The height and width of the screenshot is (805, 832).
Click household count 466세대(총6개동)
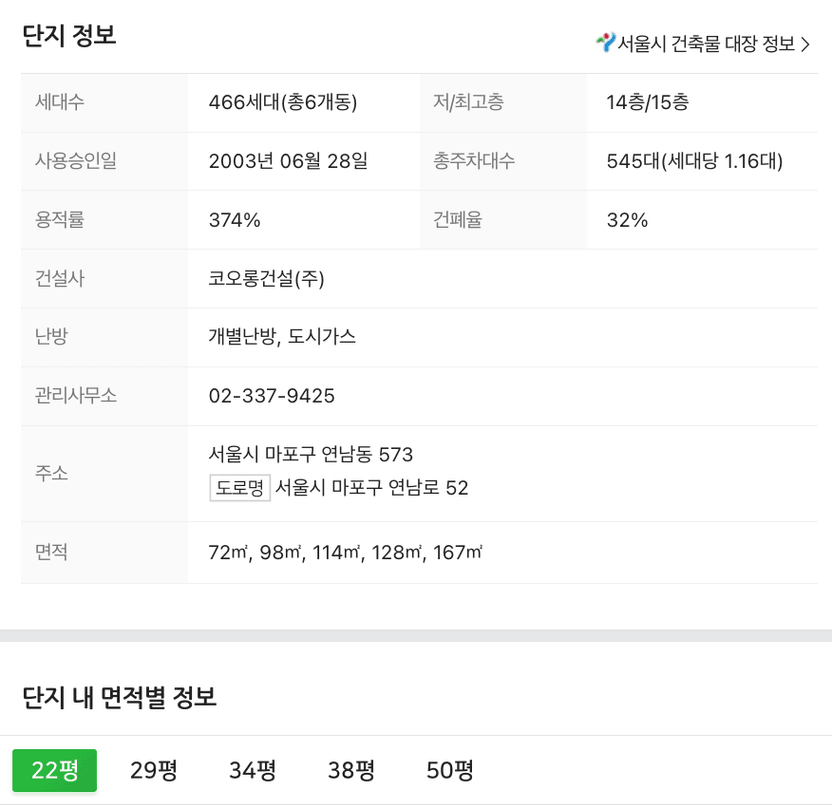(x=283, y=102)
